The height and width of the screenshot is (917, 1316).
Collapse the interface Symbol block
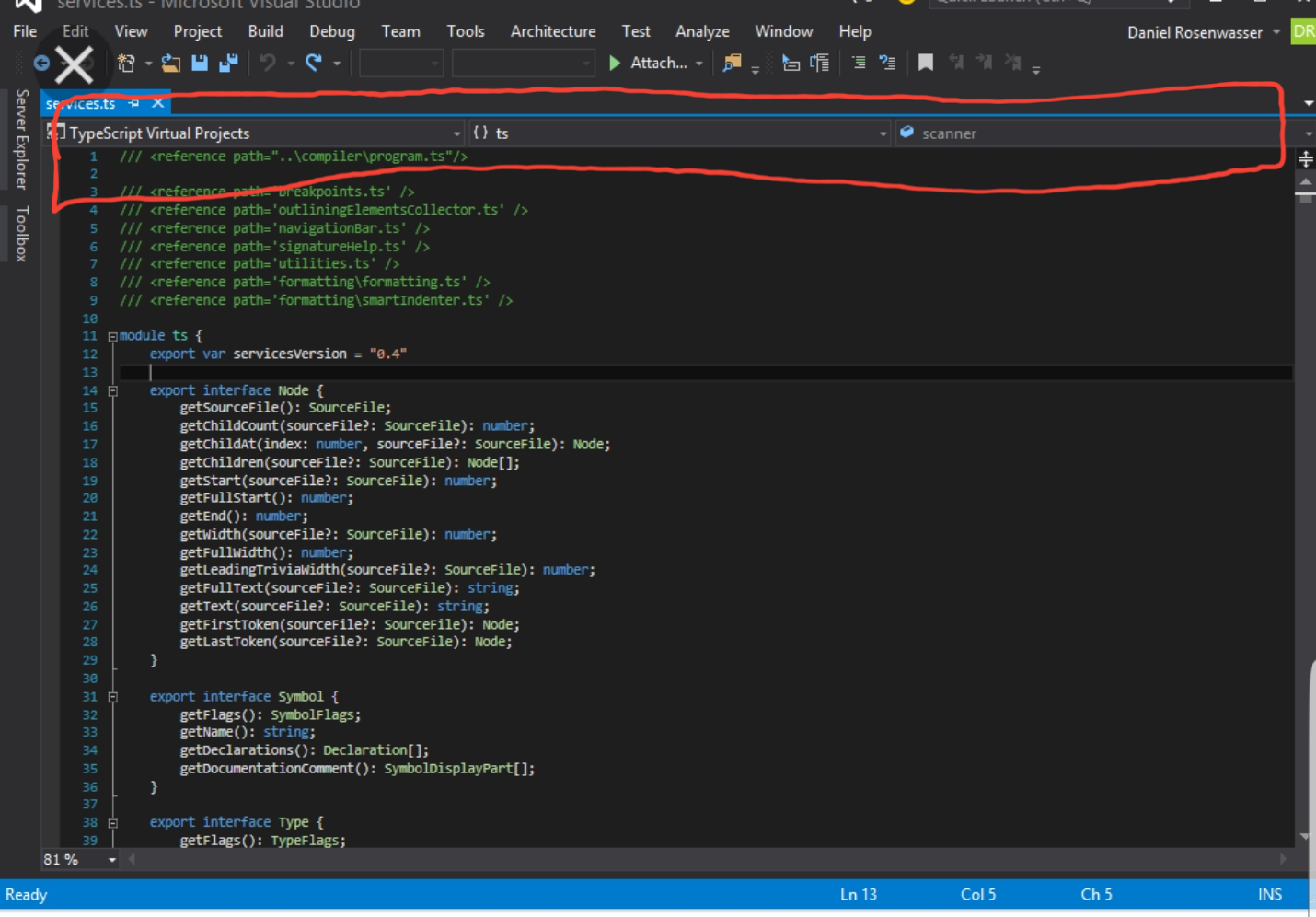[112, 698]
